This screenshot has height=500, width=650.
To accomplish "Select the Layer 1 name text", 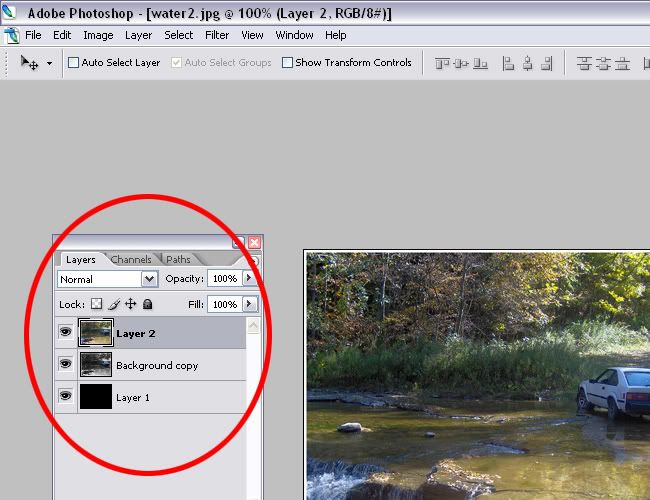I will [133, 398].
